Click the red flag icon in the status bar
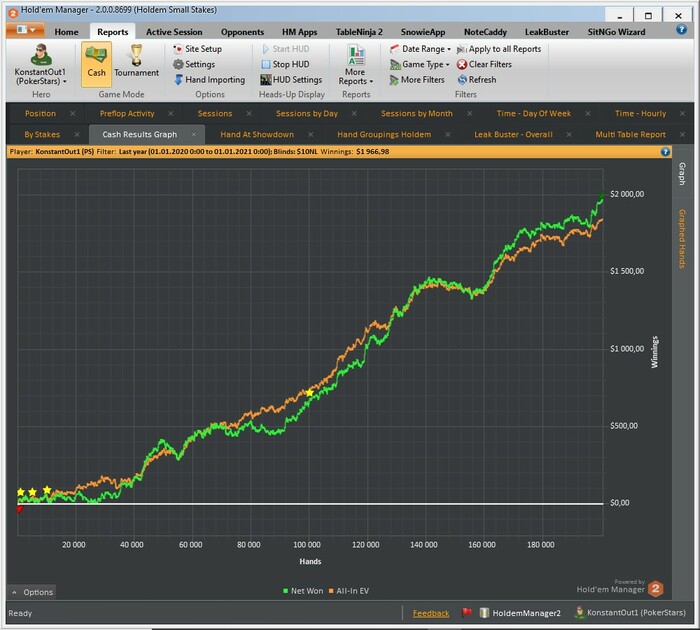Viewport: 700px width, 630px height. point(467,612)
